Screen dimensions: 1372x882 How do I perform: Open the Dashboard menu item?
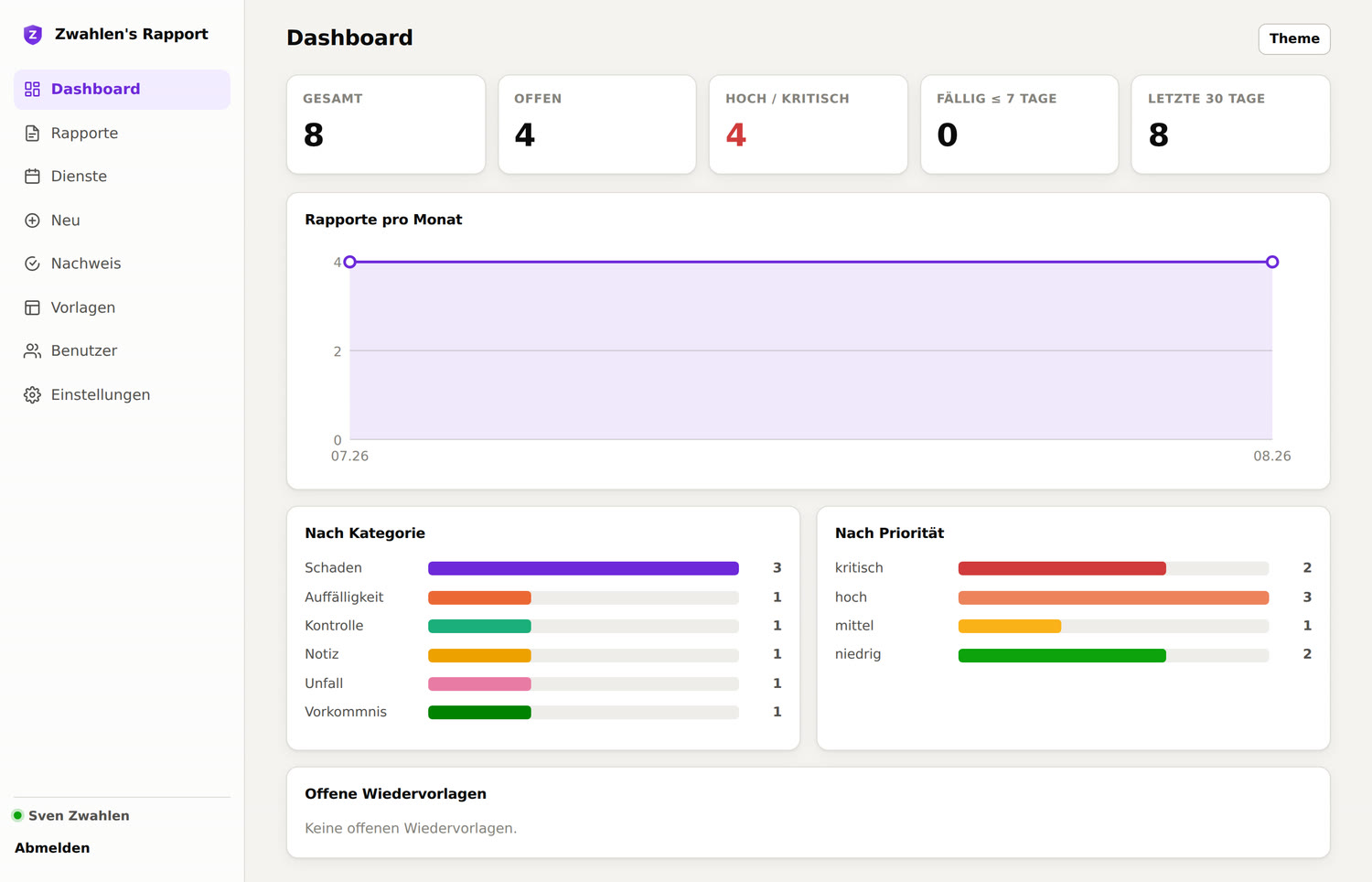[122, 90]
